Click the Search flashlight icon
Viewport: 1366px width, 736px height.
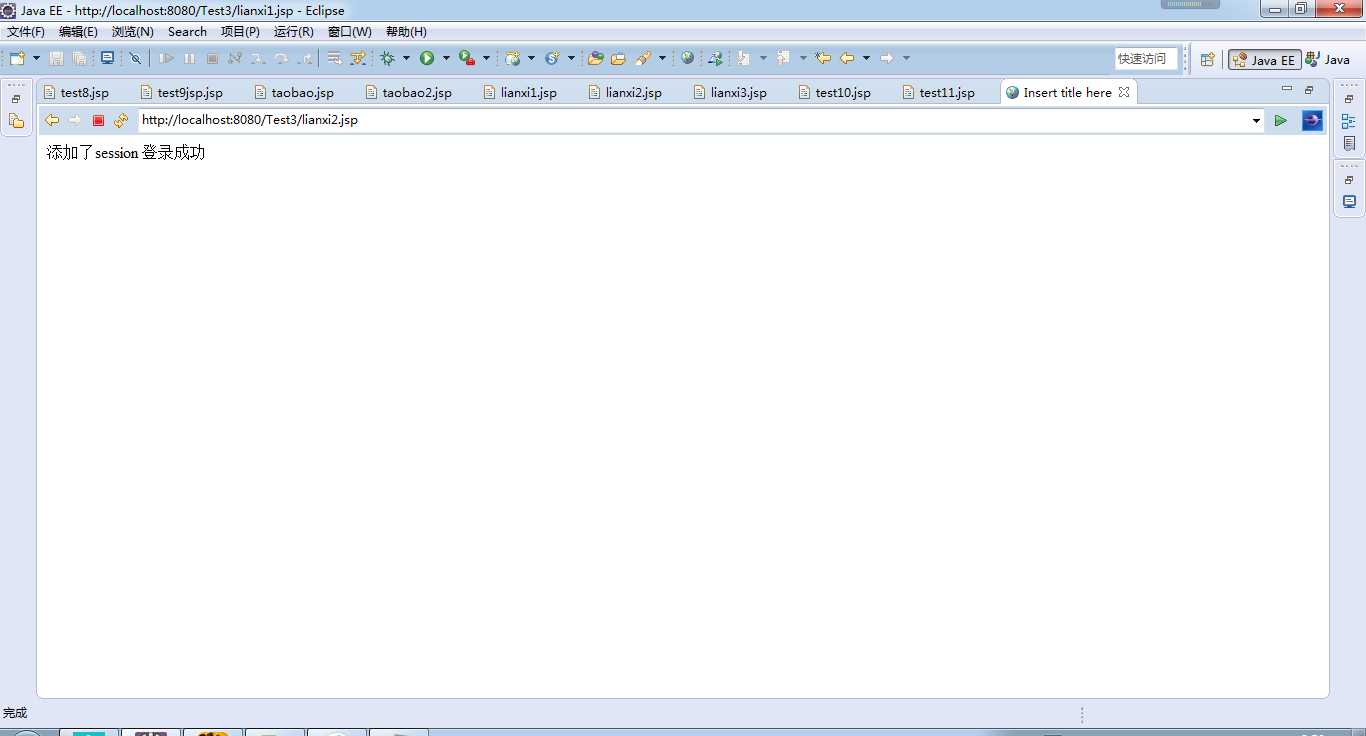coord(644,59)
